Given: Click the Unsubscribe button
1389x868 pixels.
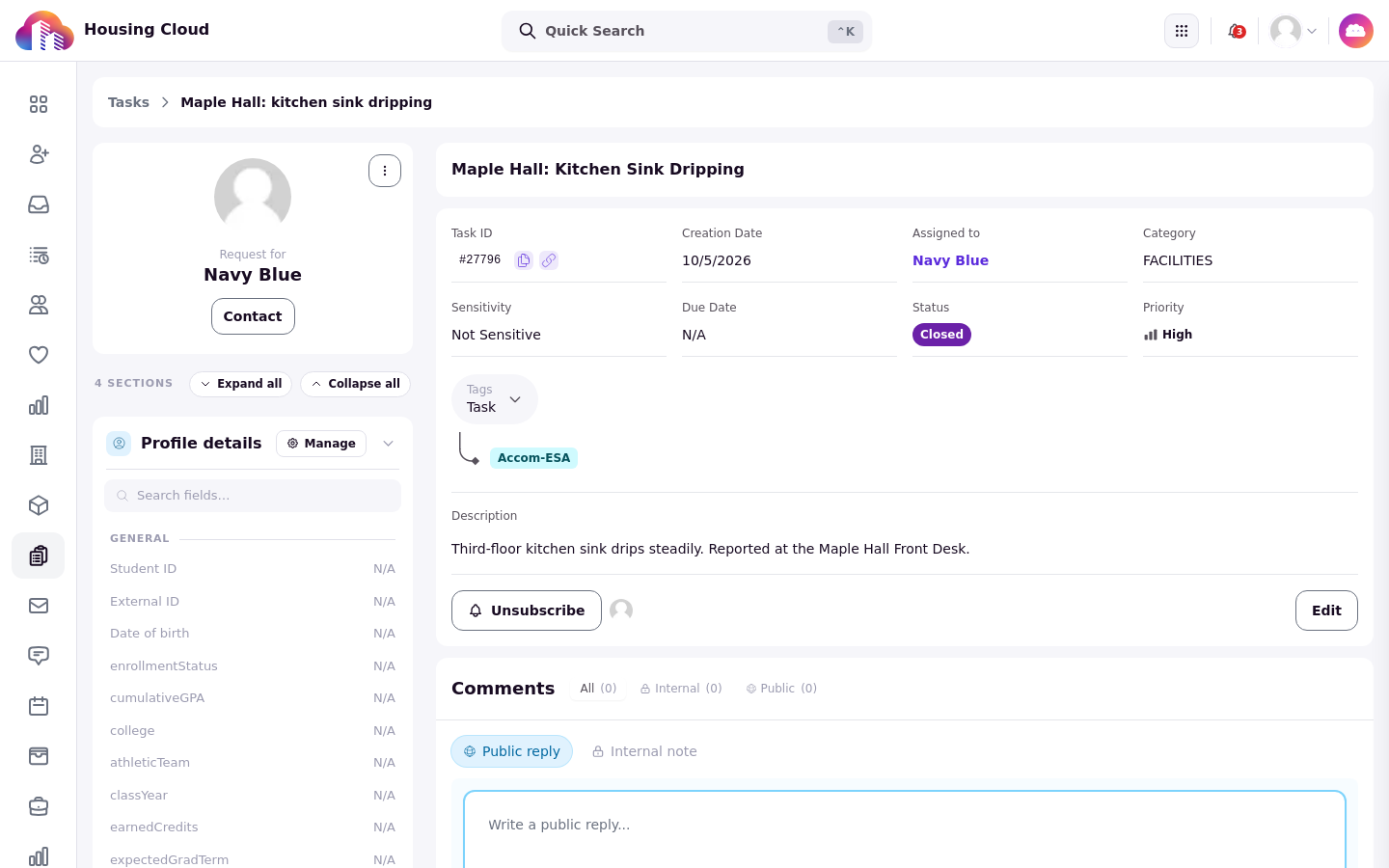Looking at the screenshot, I should coord(527,610).
